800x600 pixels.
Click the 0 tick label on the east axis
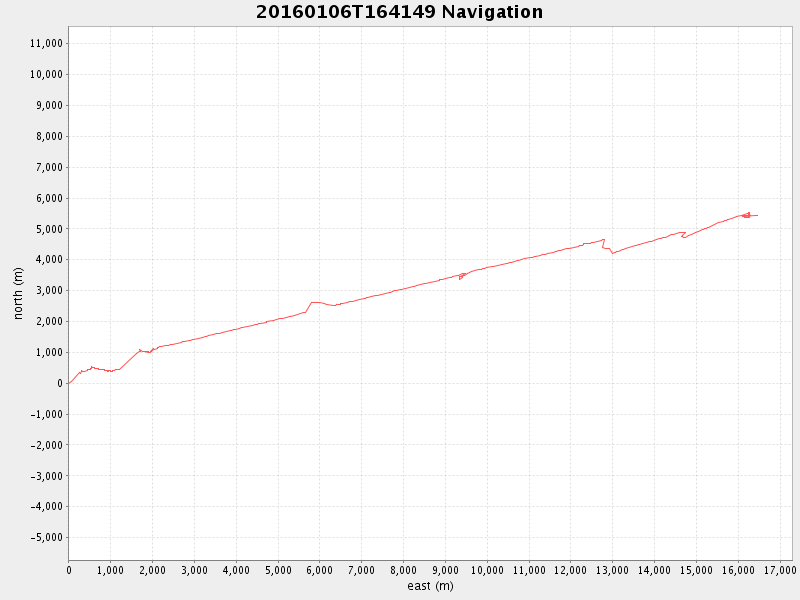coord(69,570)
